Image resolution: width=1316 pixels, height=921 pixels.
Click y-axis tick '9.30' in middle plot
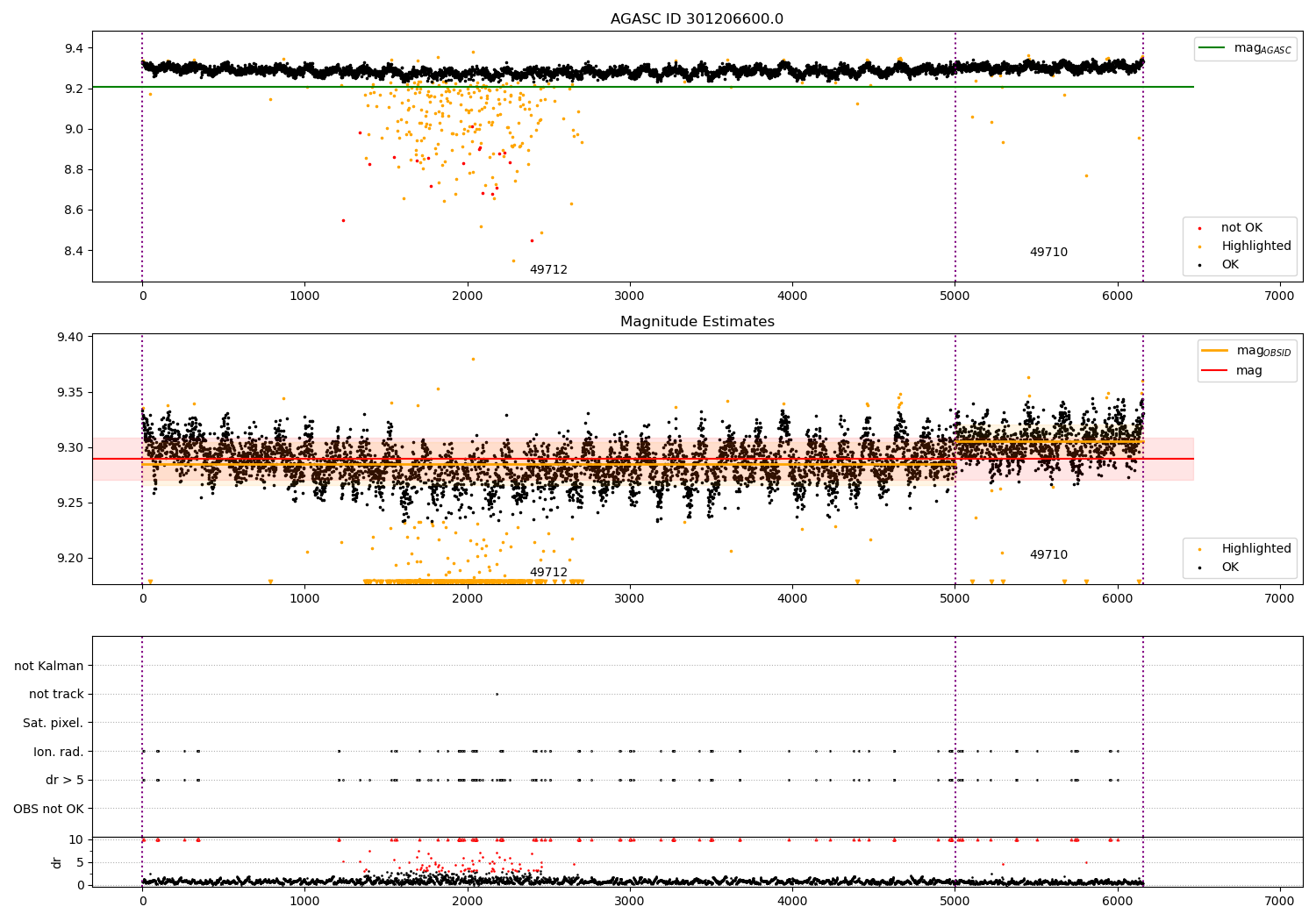(70, 447)
